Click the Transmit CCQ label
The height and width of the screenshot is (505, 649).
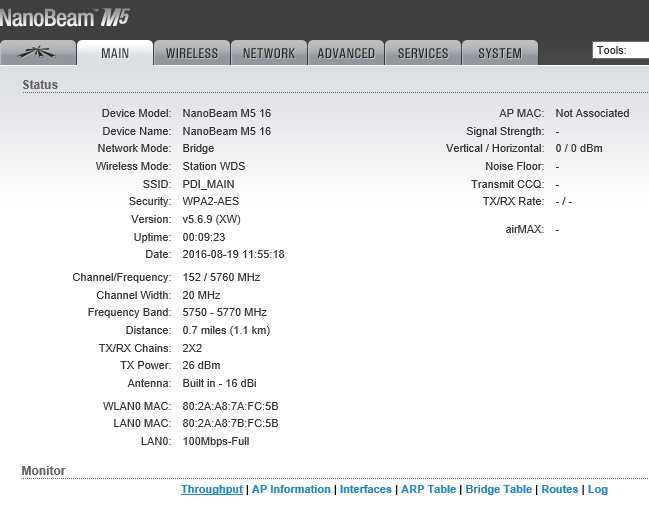coord(507,184)
